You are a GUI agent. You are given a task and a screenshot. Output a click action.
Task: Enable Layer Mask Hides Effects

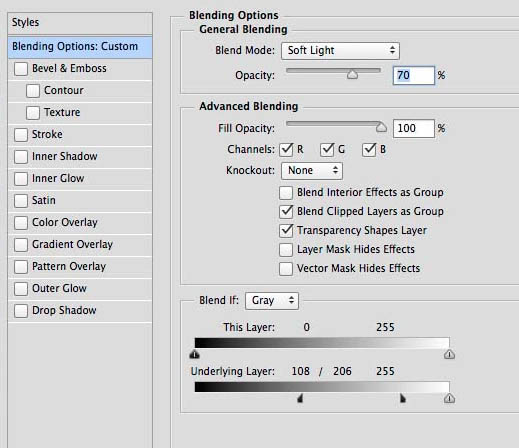[286, 250]
